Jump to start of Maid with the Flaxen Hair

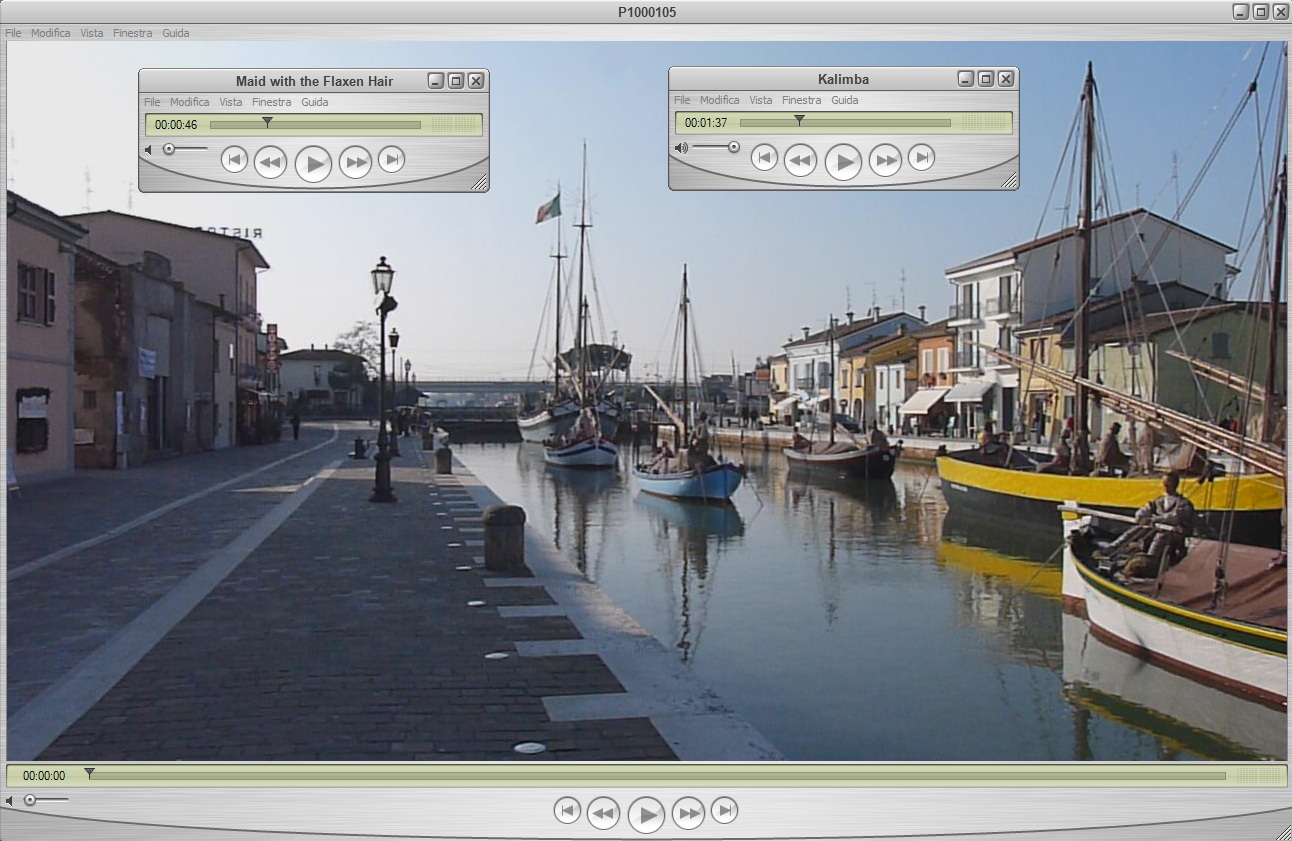point(234,160)
